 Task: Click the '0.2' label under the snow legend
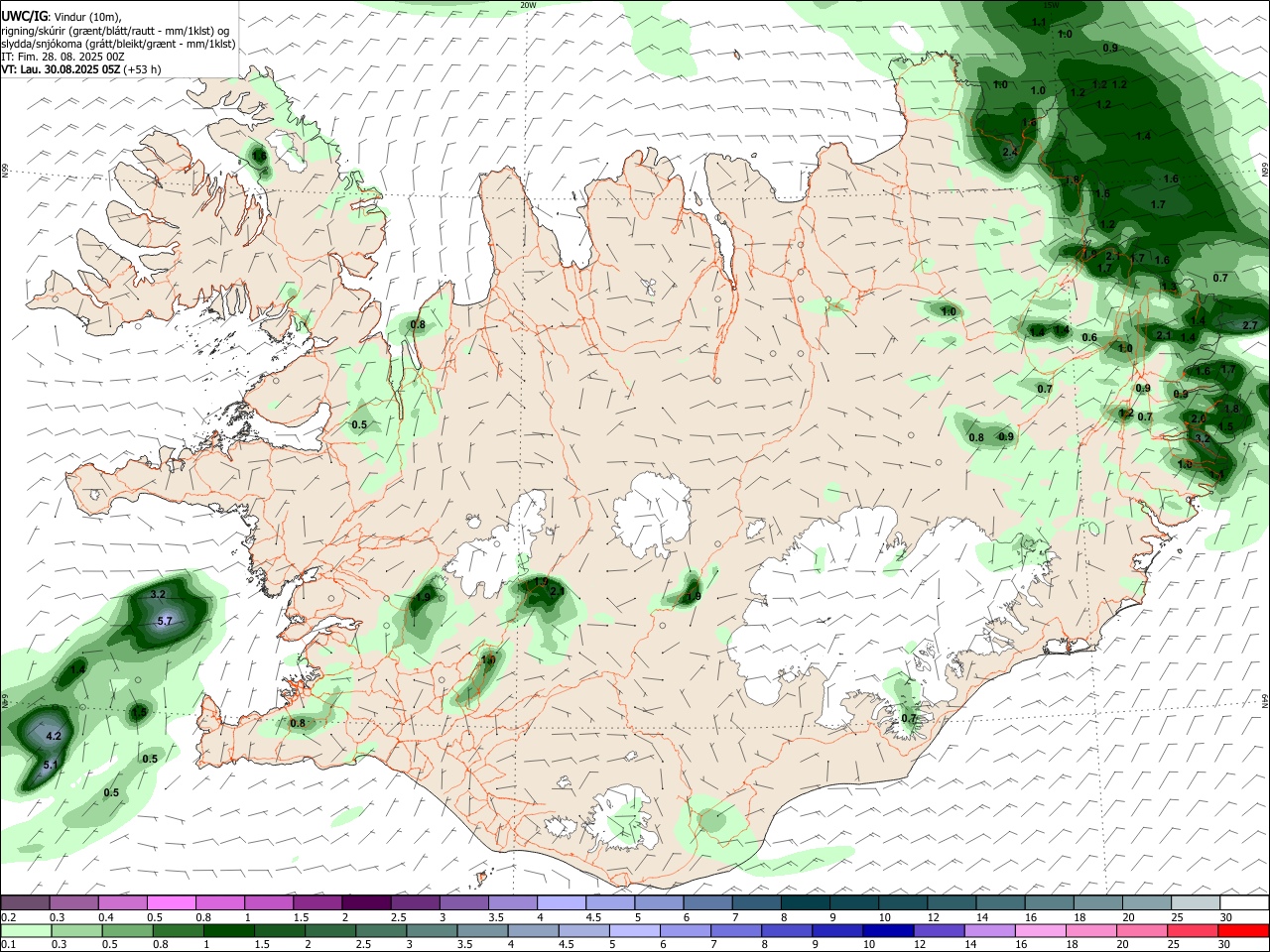(8, 917)
